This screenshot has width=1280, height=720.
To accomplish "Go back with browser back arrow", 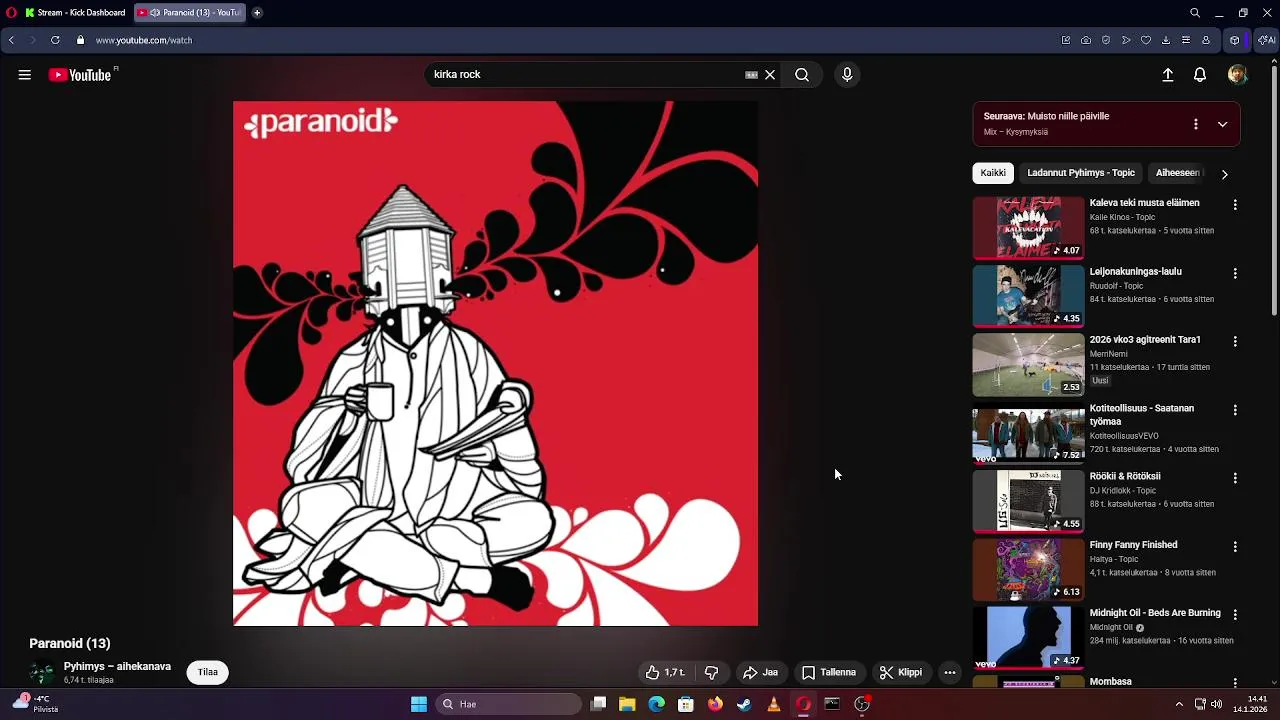I will click(11, 40).
